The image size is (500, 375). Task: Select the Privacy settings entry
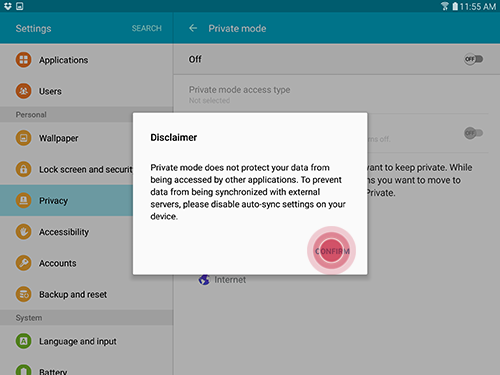coord(66,200)
